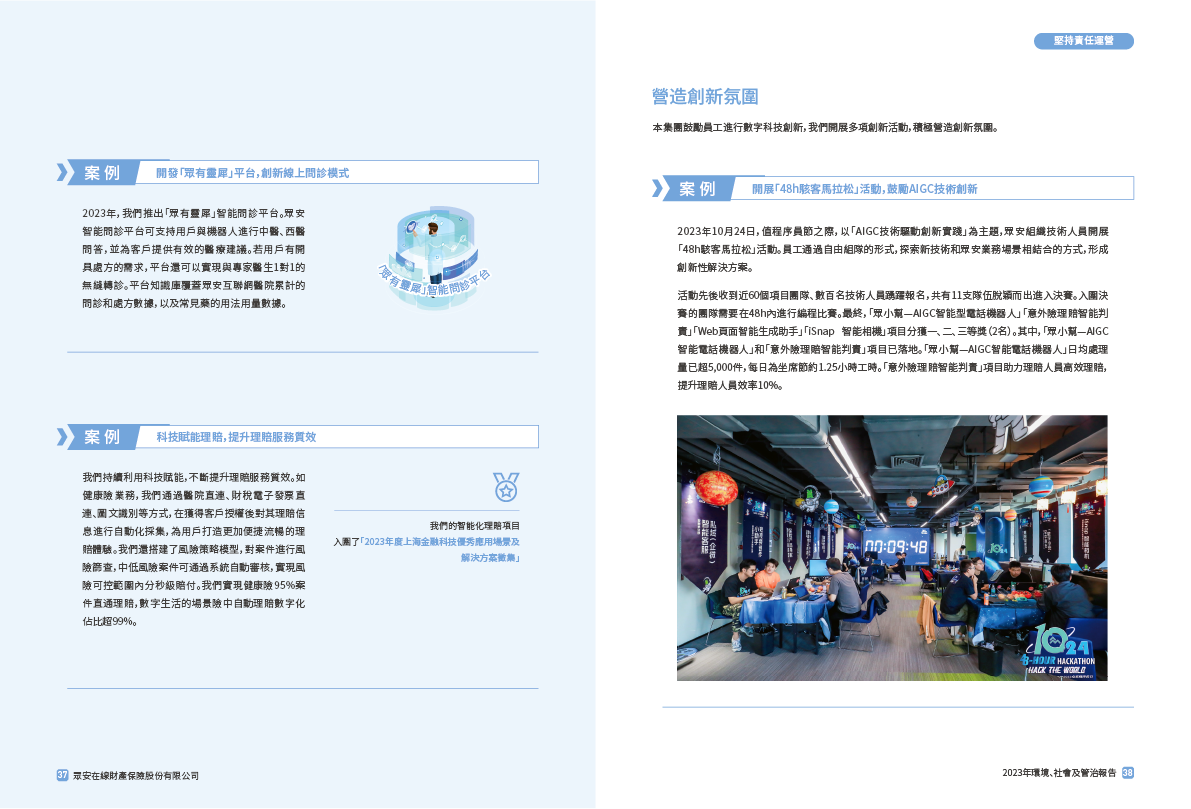Click the chevron beside the 科技賦能理賠 case
1191x809 pixels.
(x=63, y=436)
